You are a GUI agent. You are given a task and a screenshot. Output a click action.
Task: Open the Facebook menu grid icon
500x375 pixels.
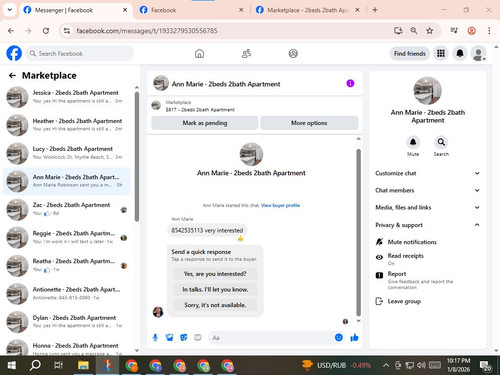click(x=441, y=53)
